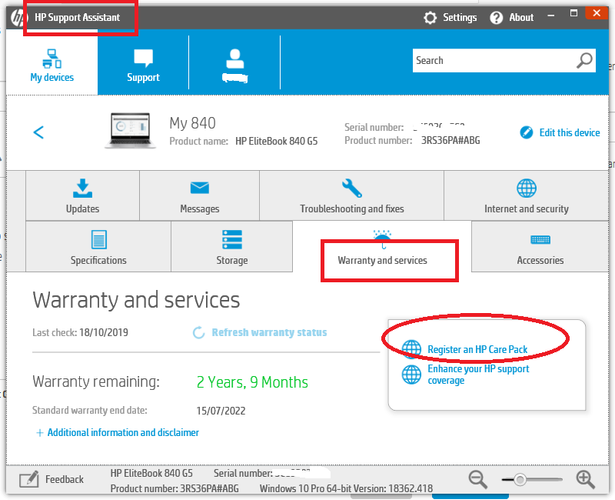Open the user profile tab

click(x=235, y=63)
